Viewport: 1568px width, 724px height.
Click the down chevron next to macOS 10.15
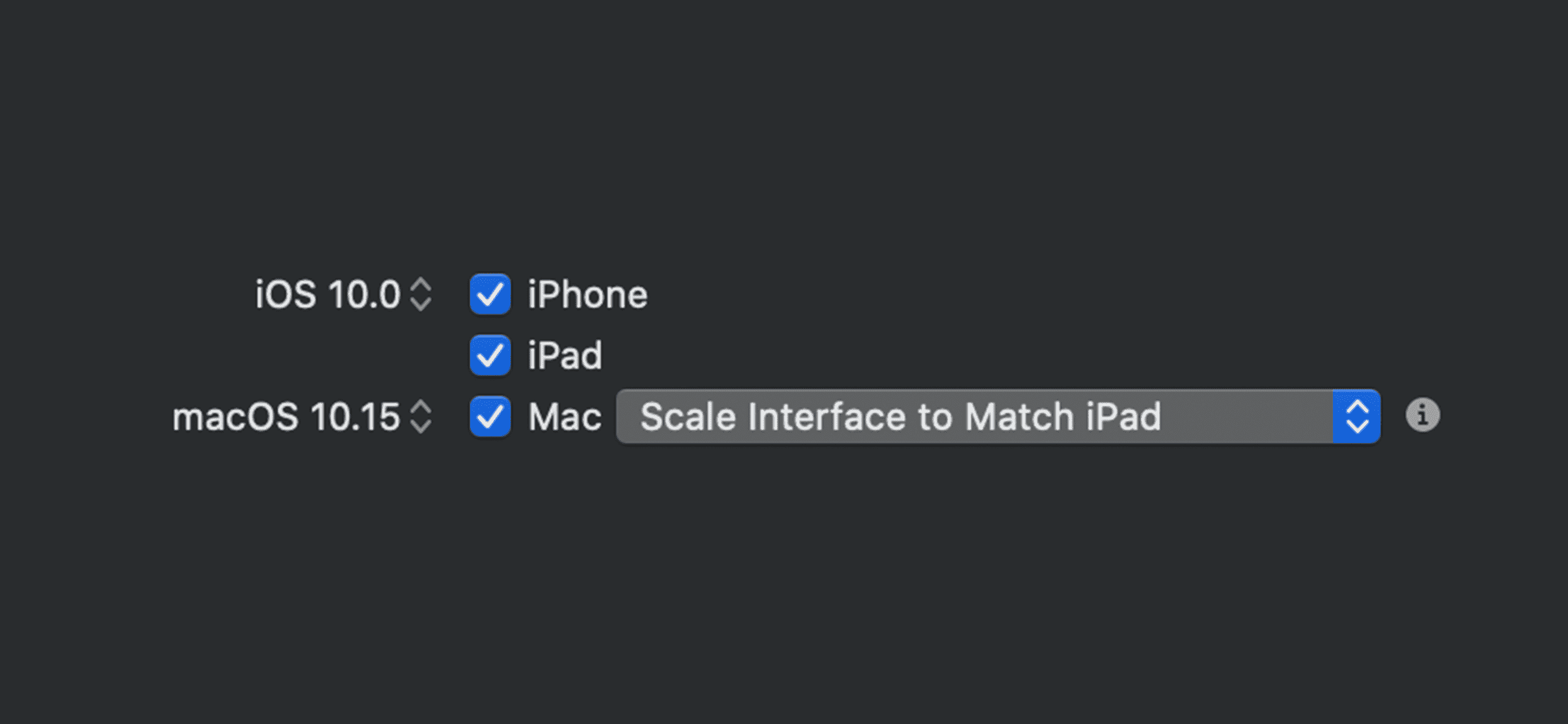421,426
